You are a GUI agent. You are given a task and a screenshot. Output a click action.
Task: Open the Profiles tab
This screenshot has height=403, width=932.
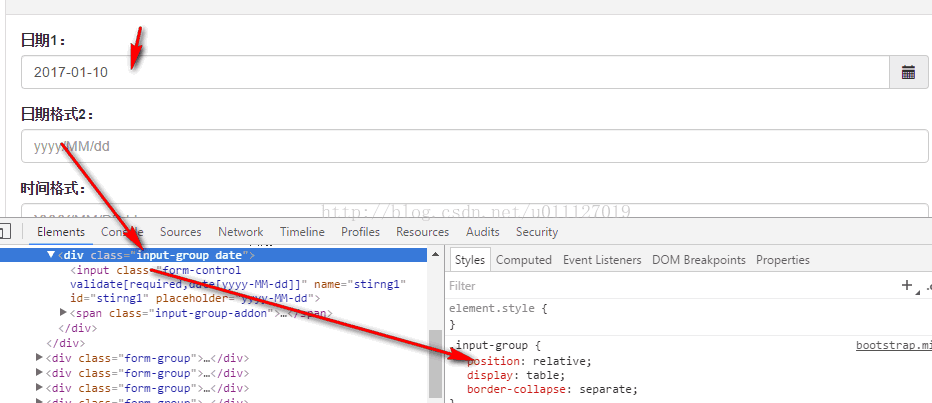[360, 232]
